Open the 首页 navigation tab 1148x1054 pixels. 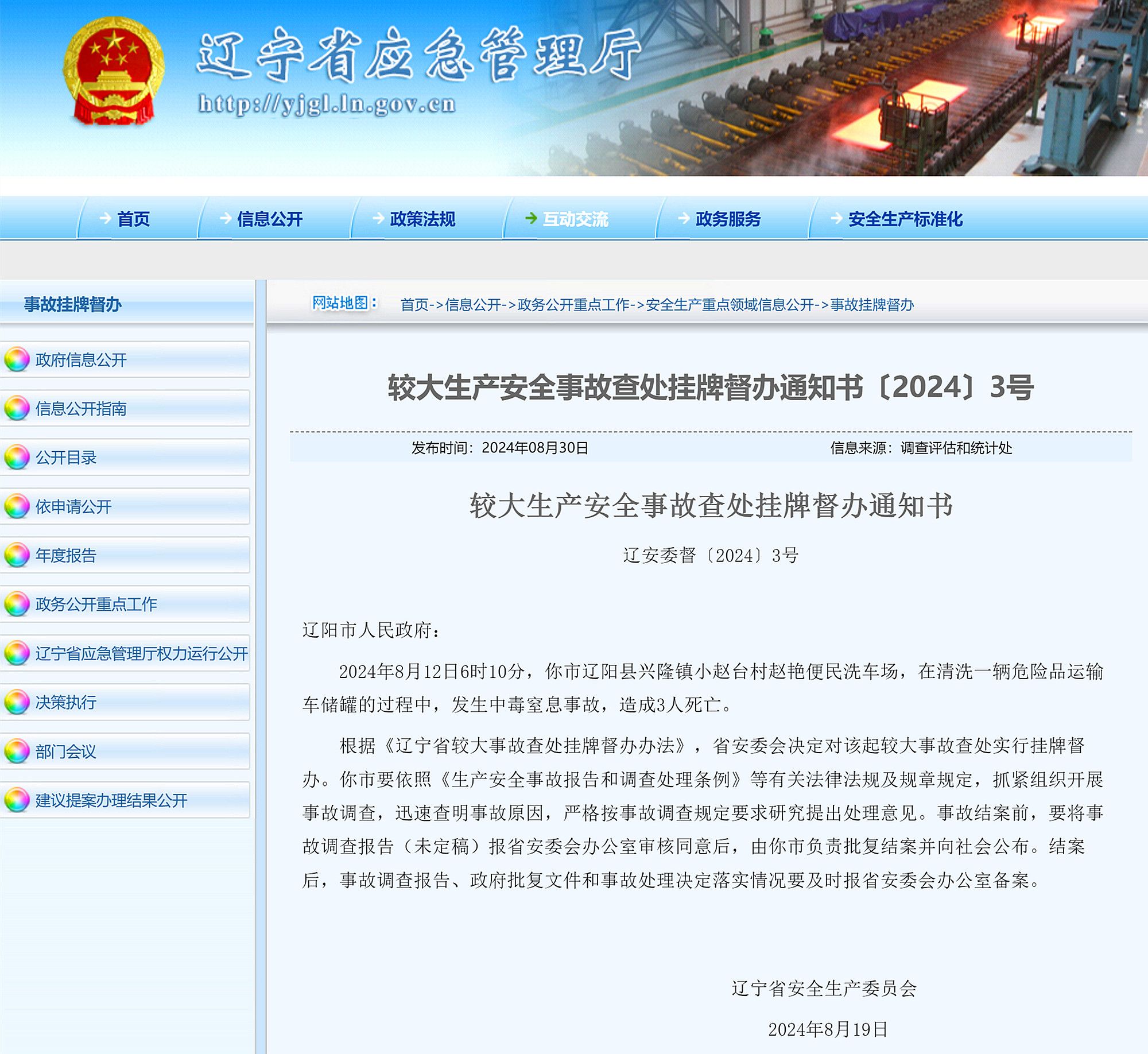133,219
